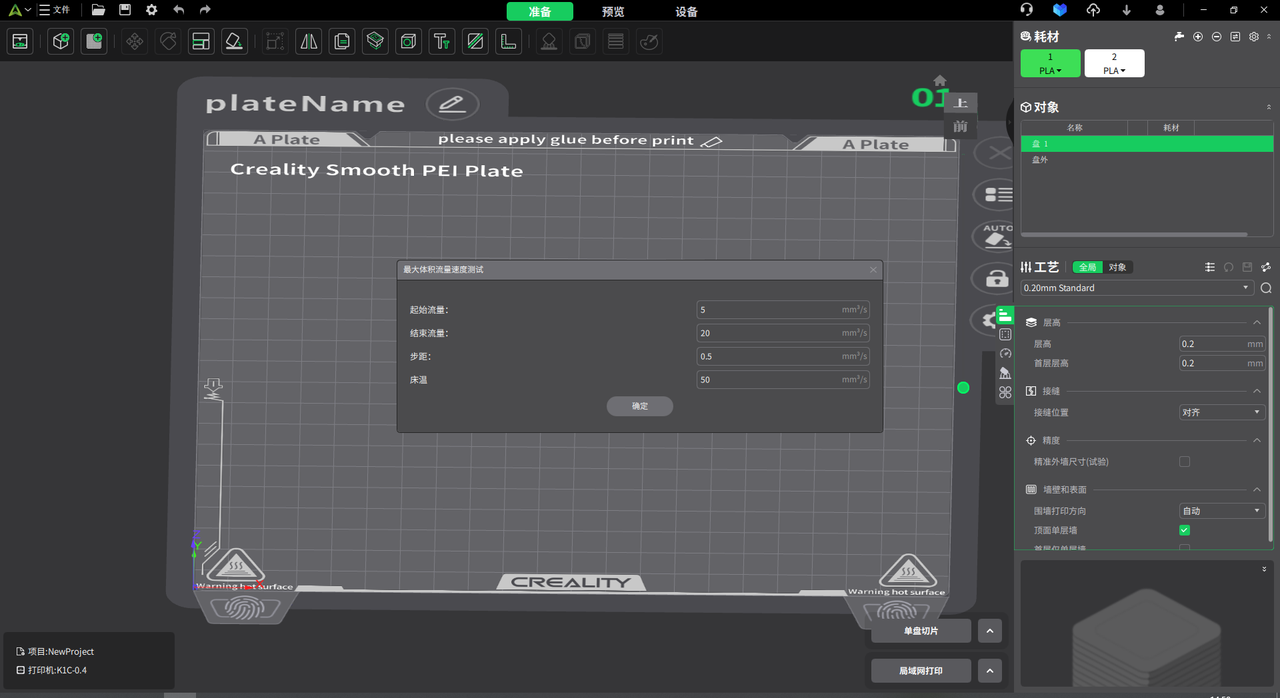Screen dimensions: 1280x698
Task: Open customer support headset icon
Action: coord(1027,10)
